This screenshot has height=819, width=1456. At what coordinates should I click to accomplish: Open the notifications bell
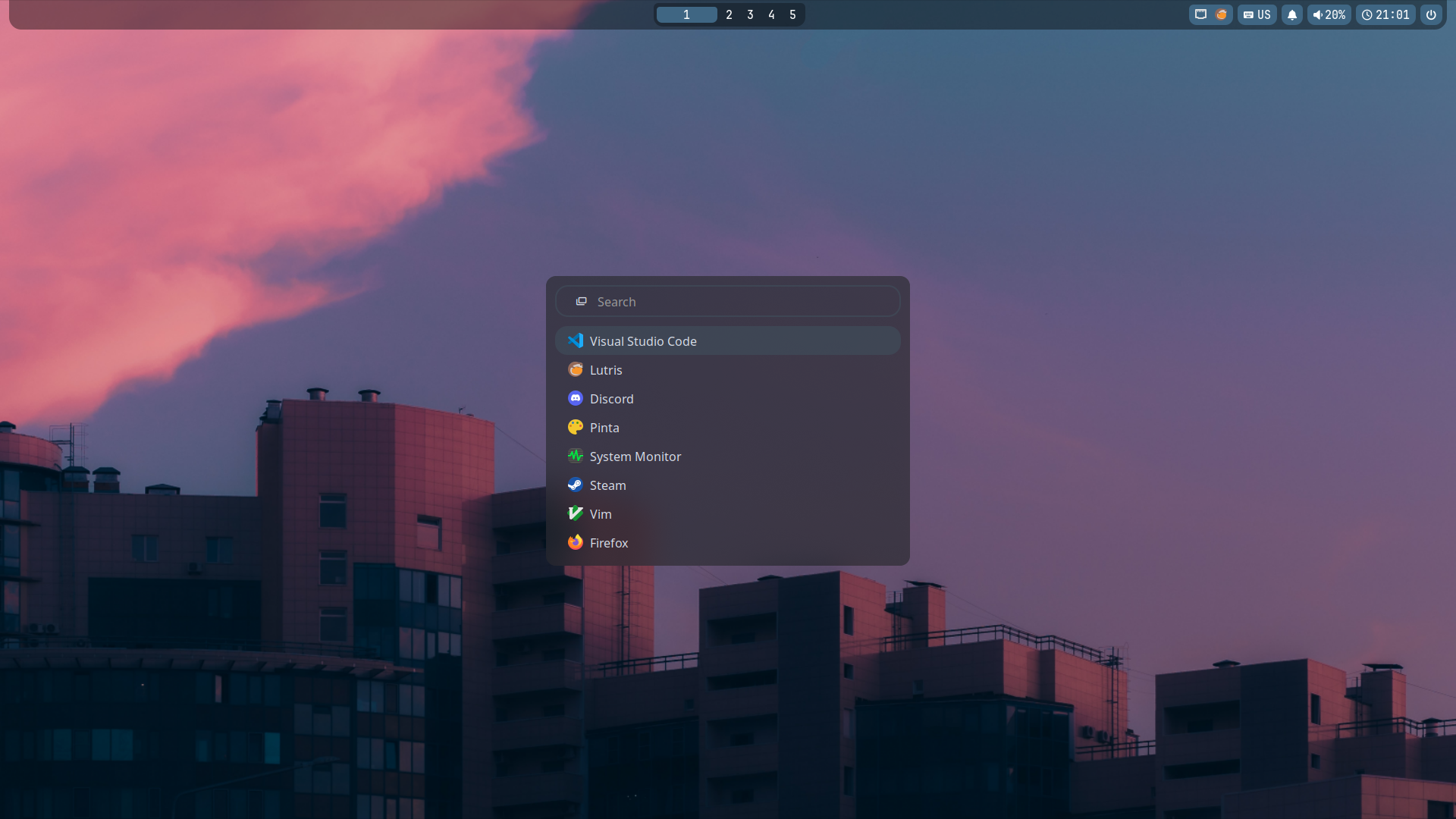click(x=1292, y=14)
